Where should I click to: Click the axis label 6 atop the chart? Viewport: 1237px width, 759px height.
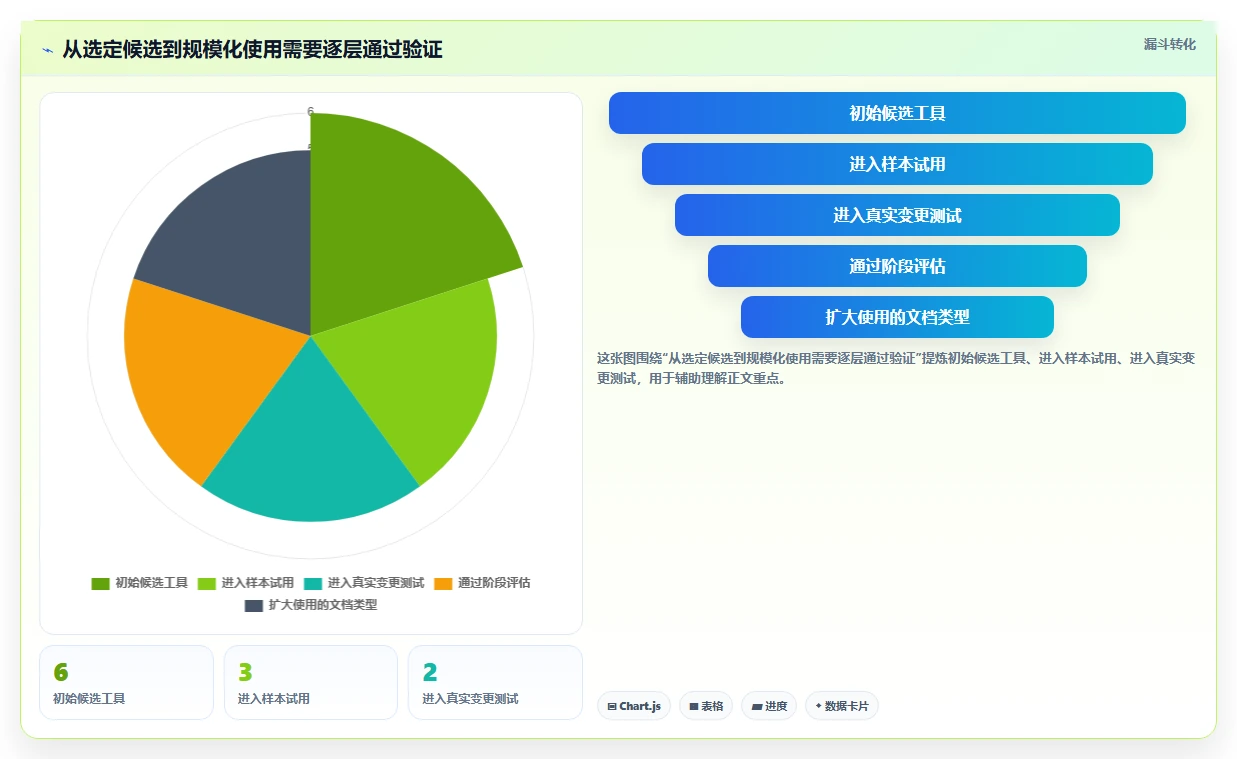(310, 111)
